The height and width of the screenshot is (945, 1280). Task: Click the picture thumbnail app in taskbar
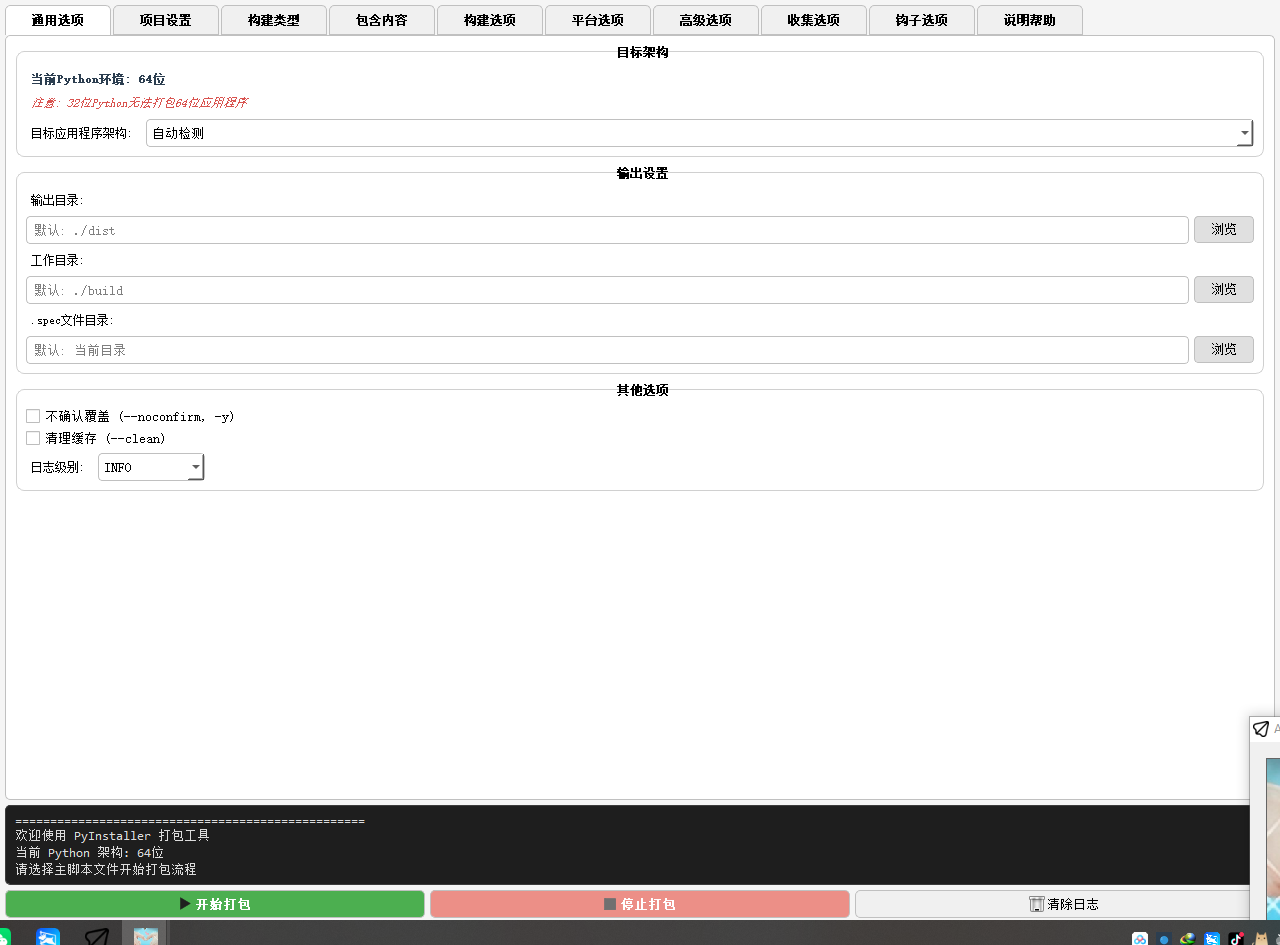point(146,937)
